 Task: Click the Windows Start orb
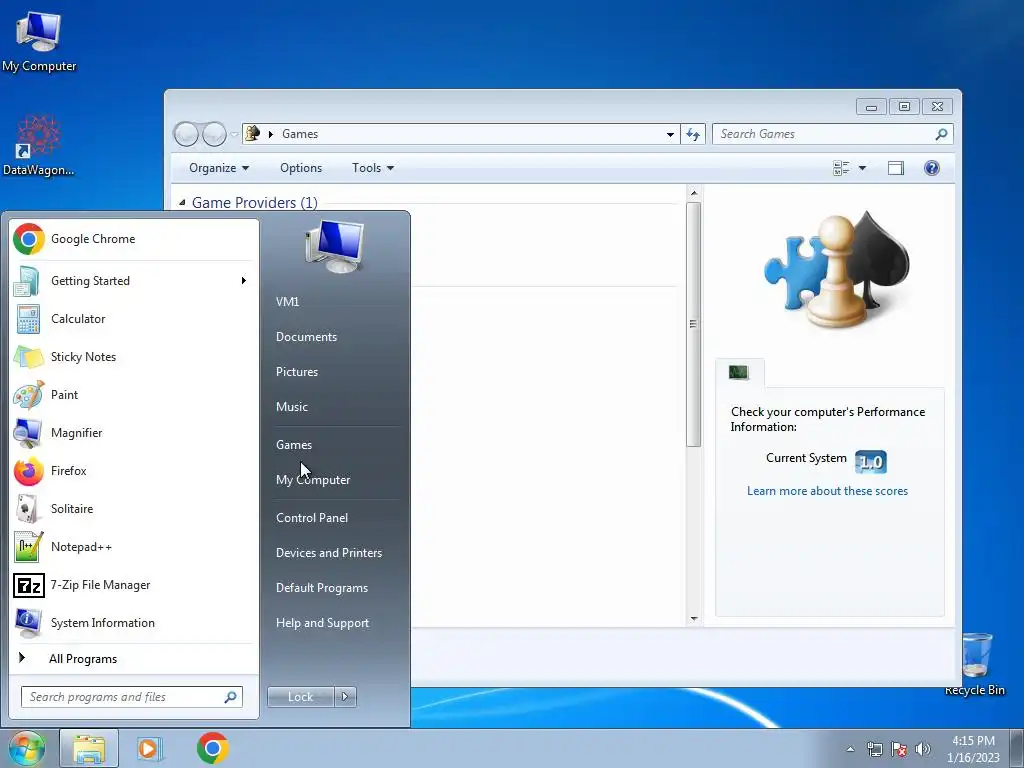(27, 748)
